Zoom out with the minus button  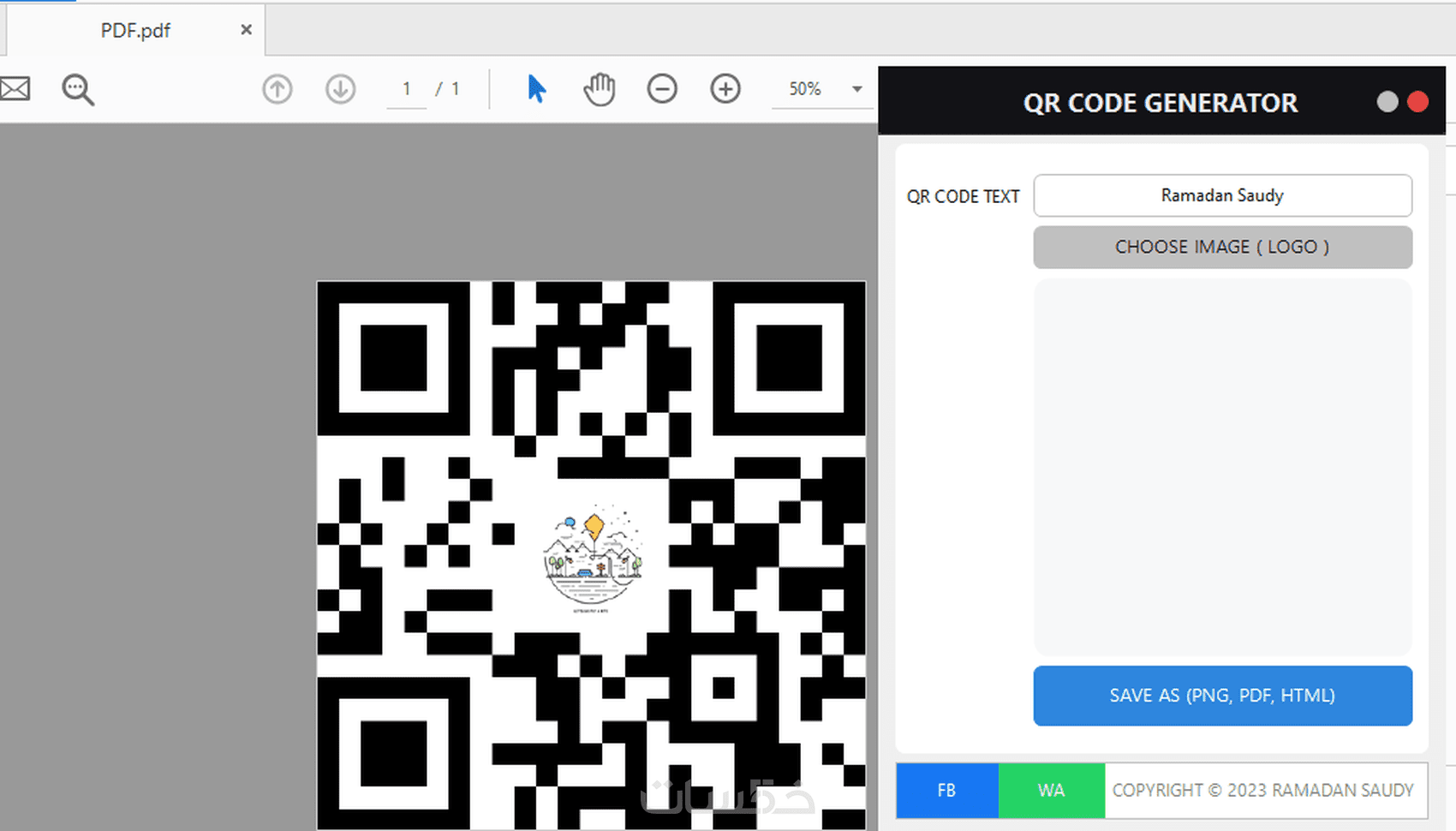(x=662, y=88)
